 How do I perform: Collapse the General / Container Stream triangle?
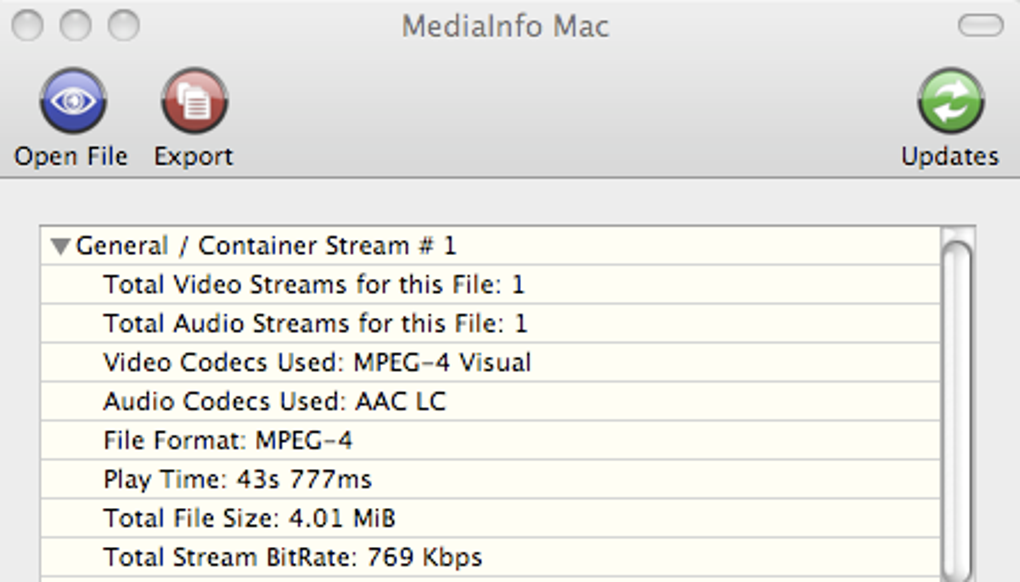[x=61, y=246]
